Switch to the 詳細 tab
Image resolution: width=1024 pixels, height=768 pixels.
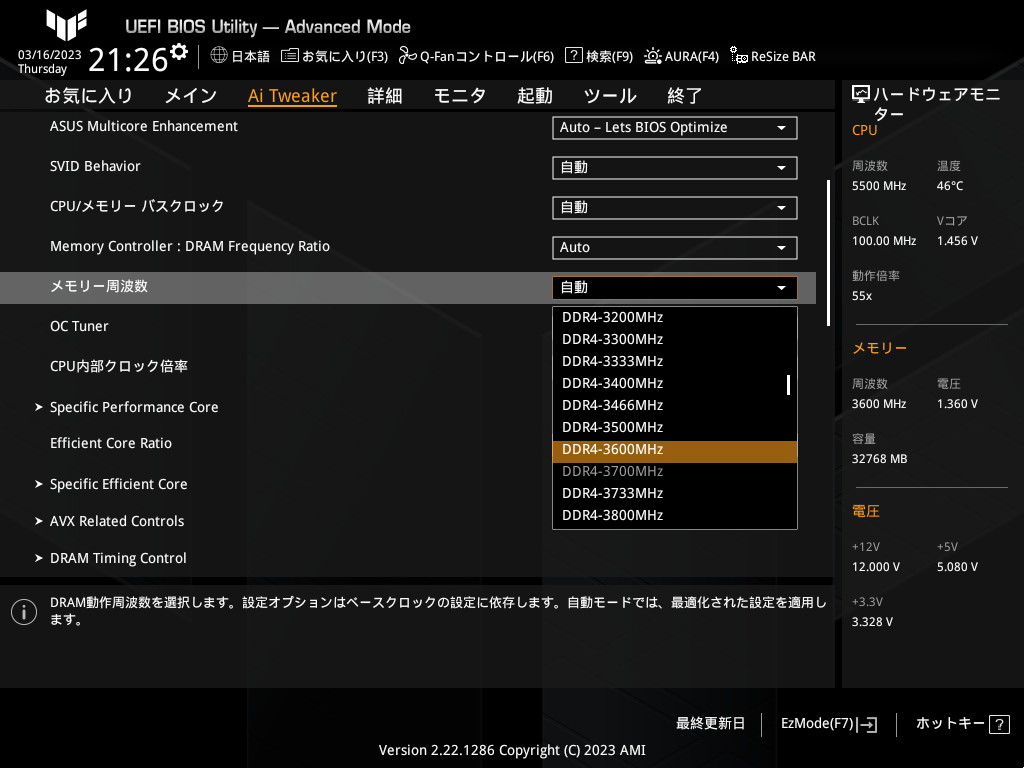pyautogui.click(x=385, y=96)
